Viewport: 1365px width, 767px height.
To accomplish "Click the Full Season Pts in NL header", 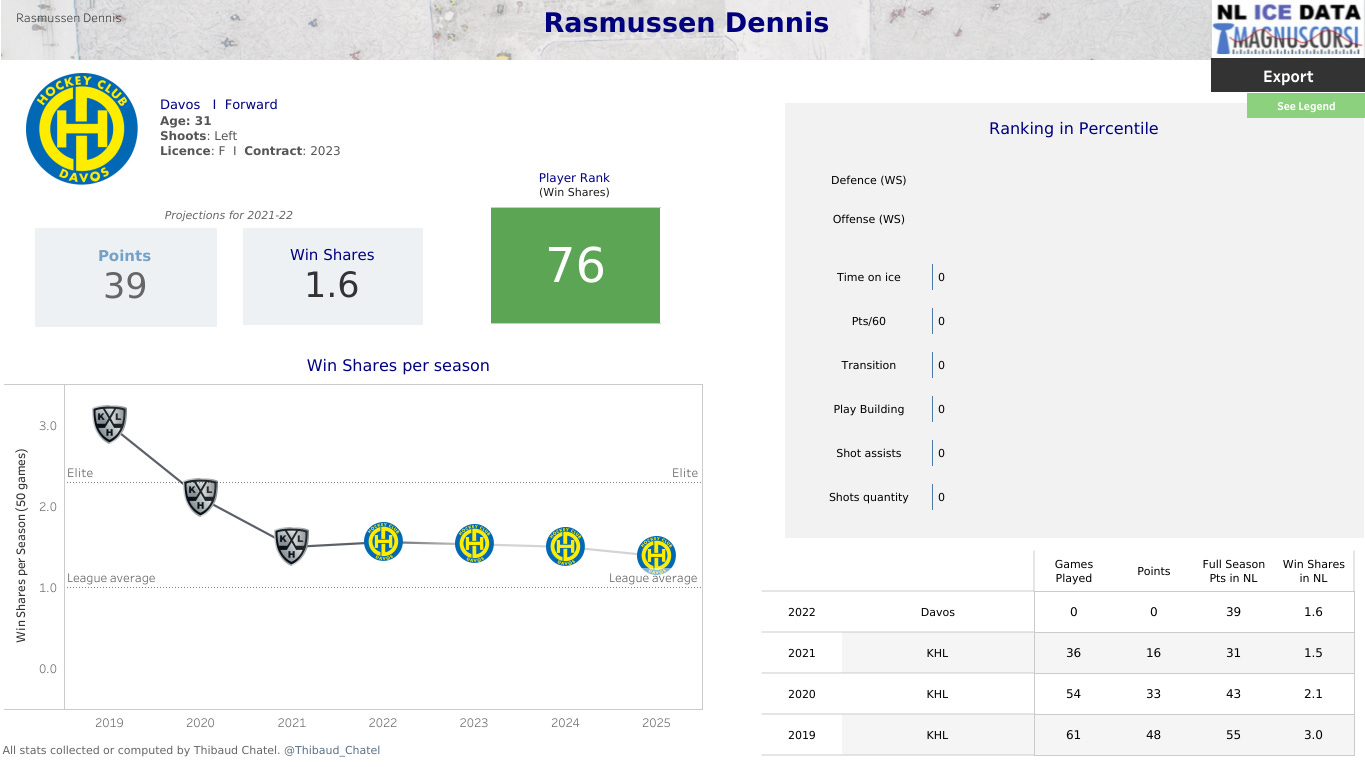I will click(x=1234, y=571).
